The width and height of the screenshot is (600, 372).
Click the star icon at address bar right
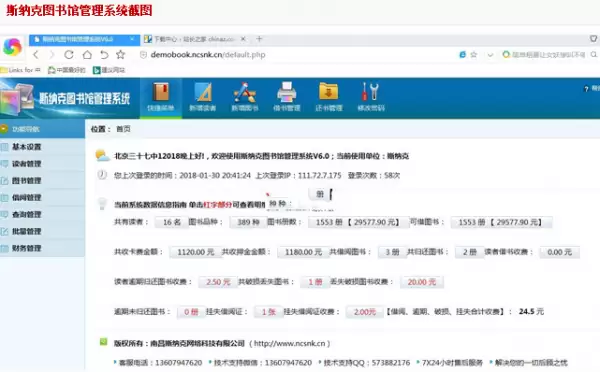tap(474, 55)
